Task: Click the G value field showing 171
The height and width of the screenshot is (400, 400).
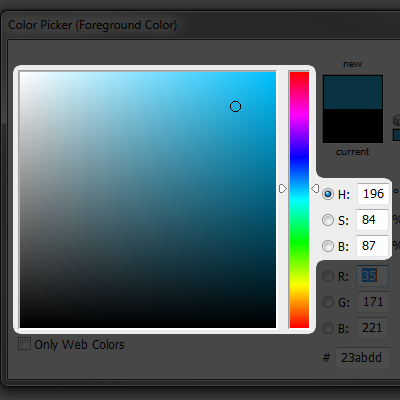Action: pos(373,302)
